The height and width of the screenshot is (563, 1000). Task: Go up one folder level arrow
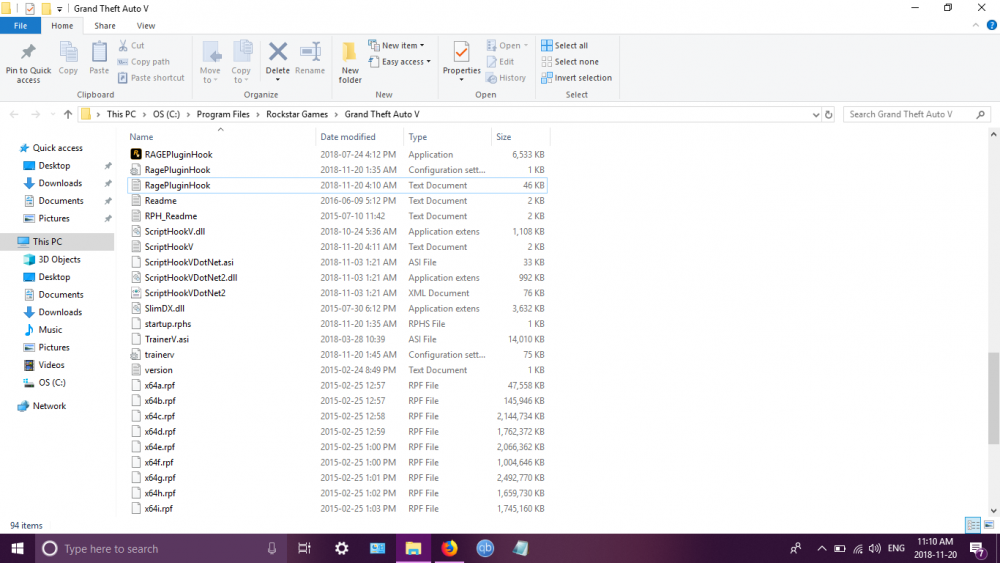68,114
